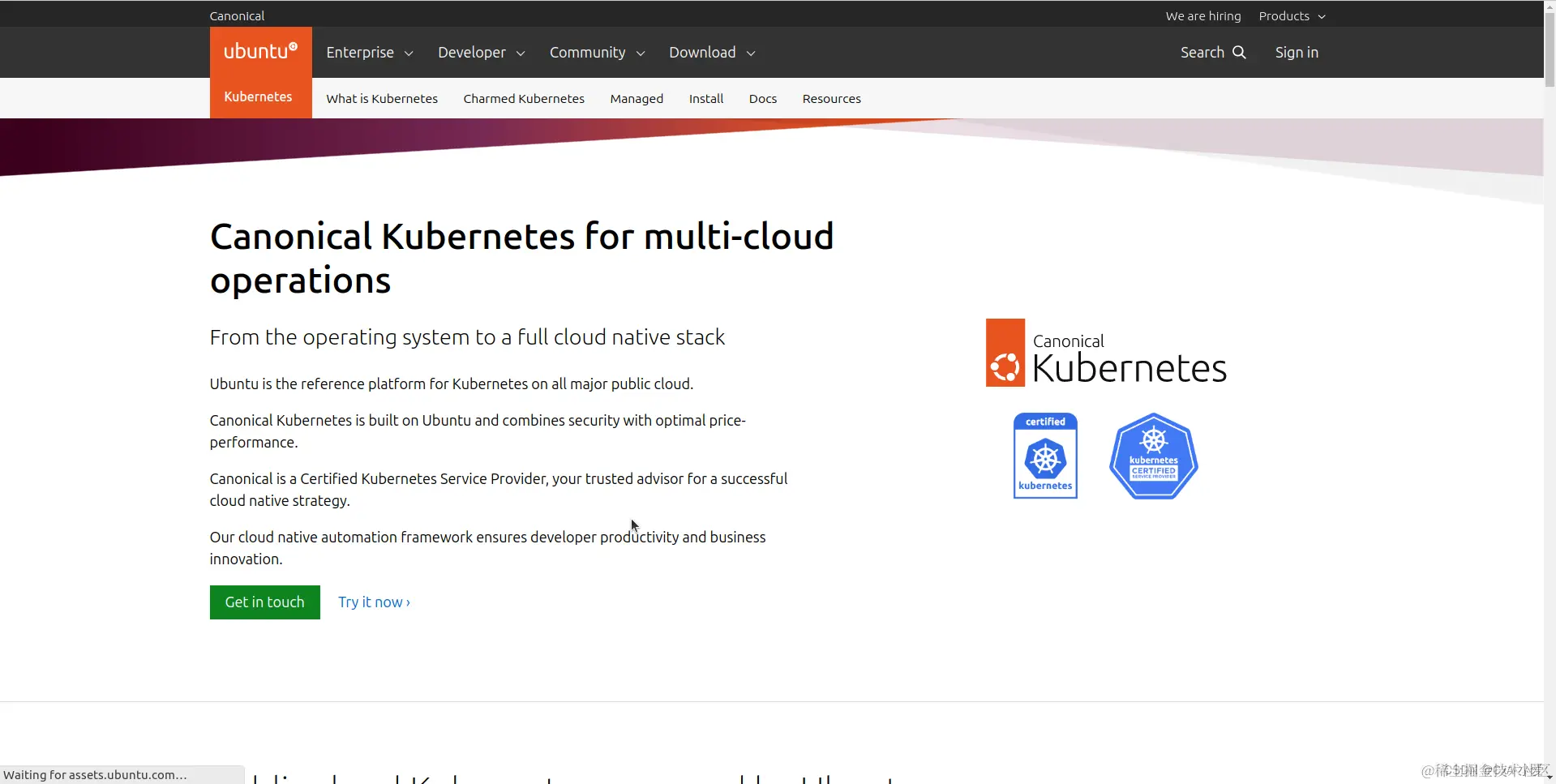Click the 'From the operating system' subtitle
This screenshot has height=784, width=1556.
pos(467,337)
